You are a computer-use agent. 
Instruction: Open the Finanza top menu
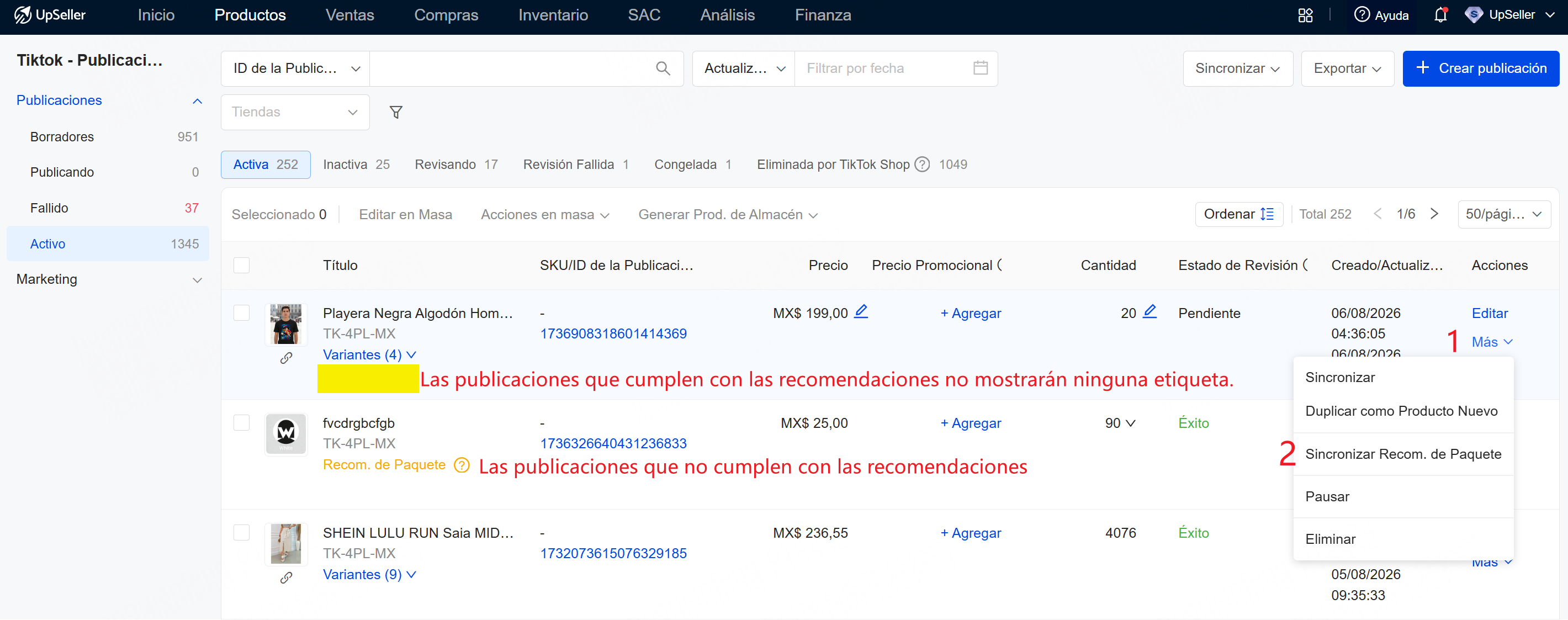[823, 15]
